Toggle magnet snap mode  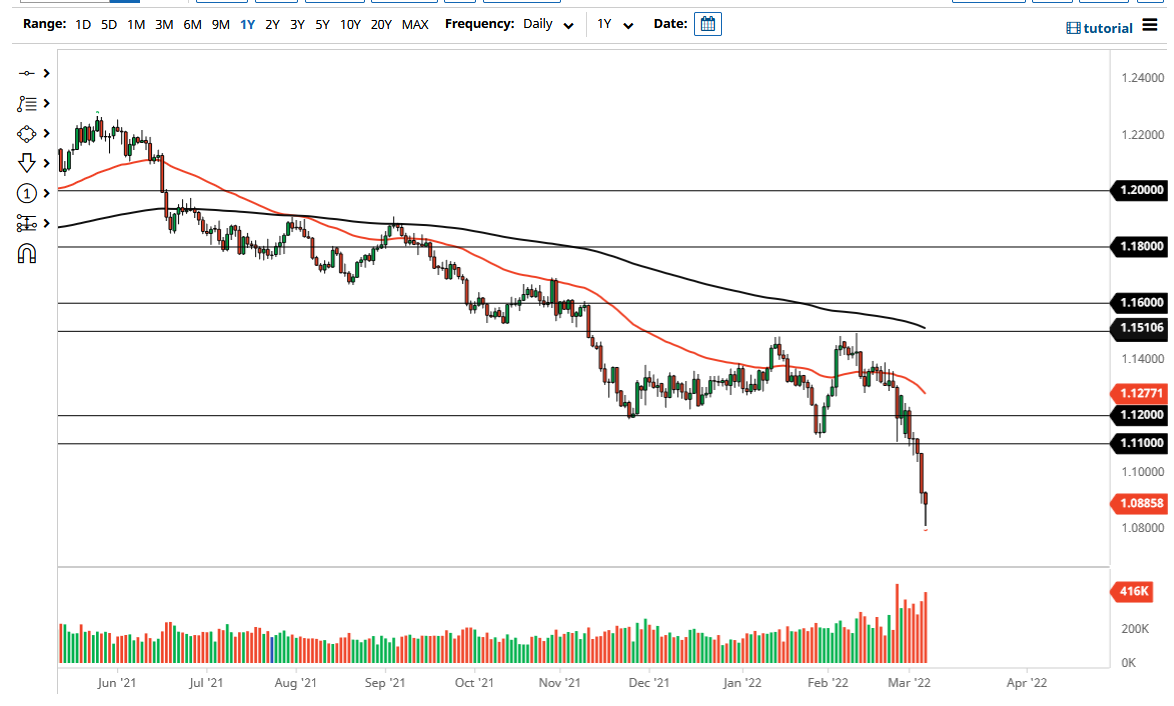coord(26,253)
